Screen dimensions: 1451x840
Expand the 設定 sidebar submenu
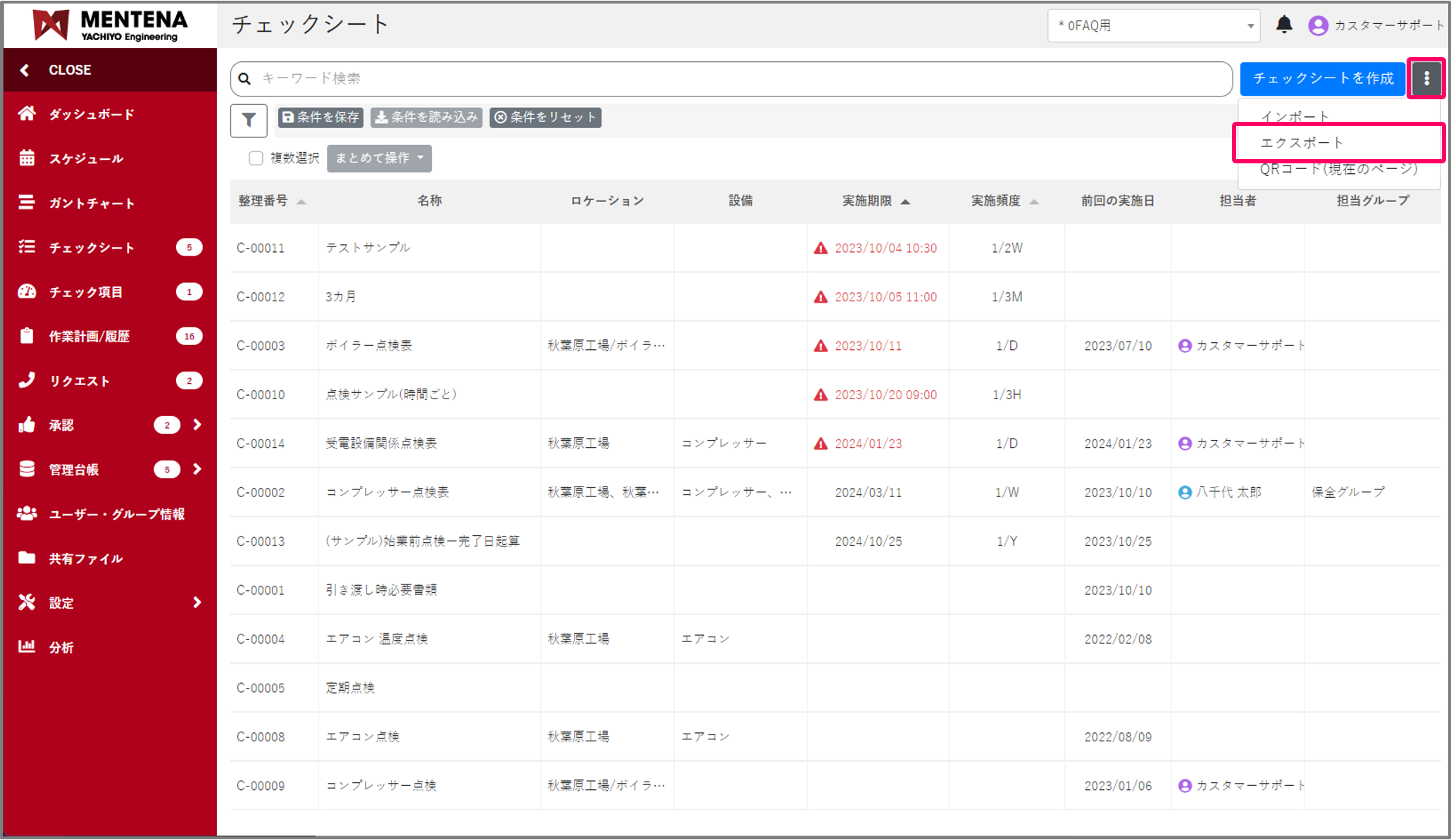(x=197, y=602)
